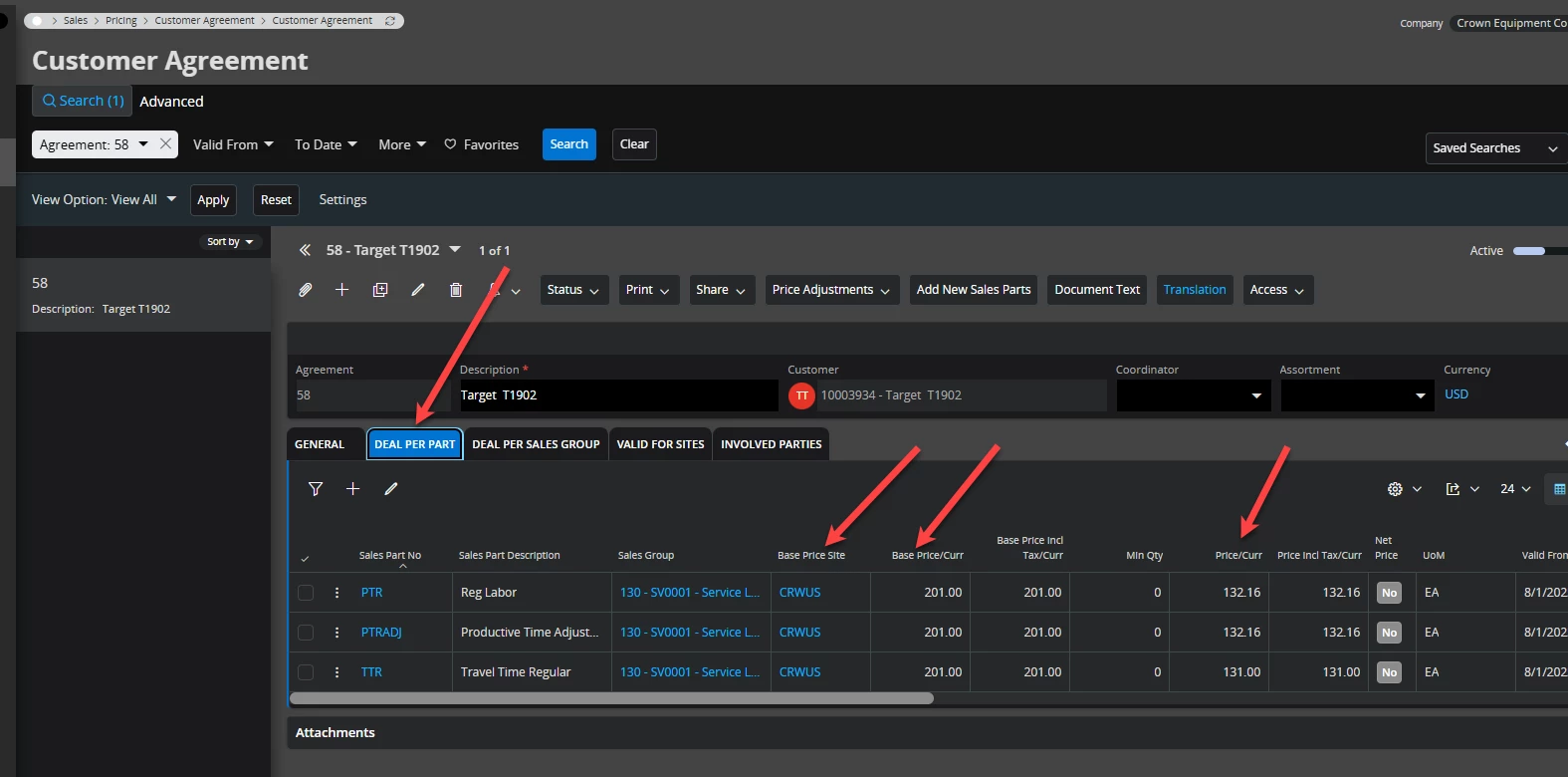Add a new row with table plus icon

(352, 489)
